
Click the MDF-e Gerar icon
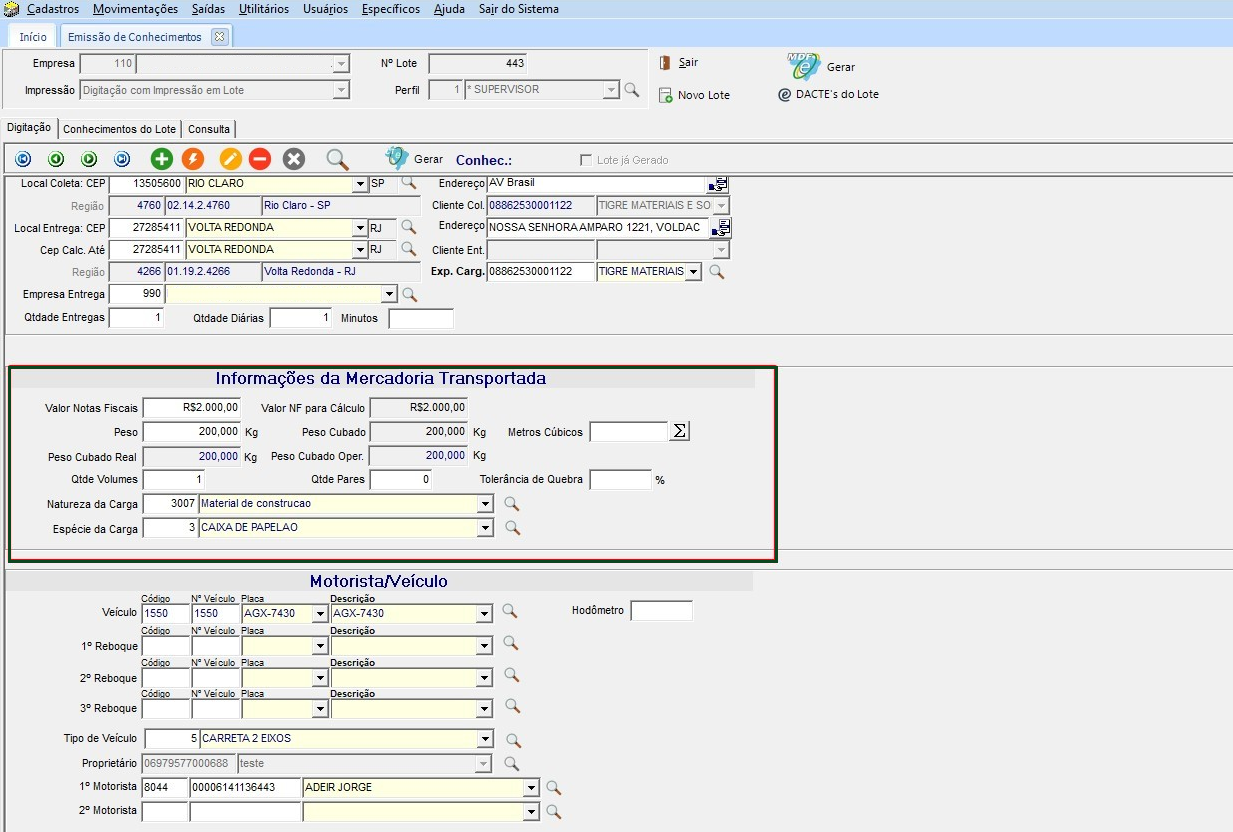[804, 66]
